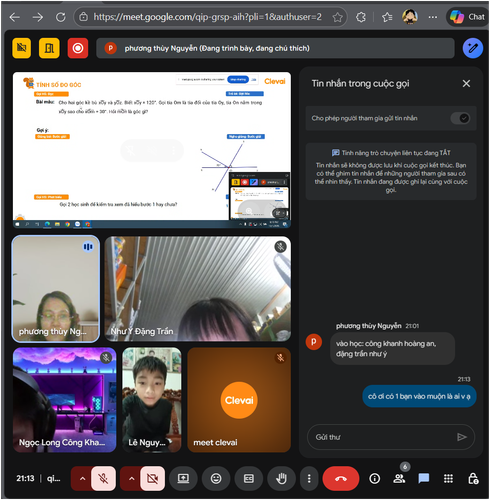The height and width of the screenshot is (500, 490).
Task: Click the sender avatar P in chat
Action: coord(314,342)
